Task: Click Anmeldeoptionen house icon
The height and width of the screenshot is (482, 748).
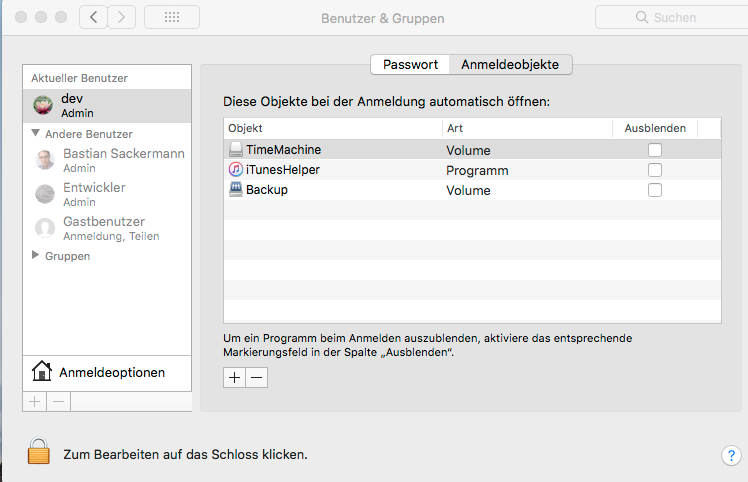Action: point(42,372)
